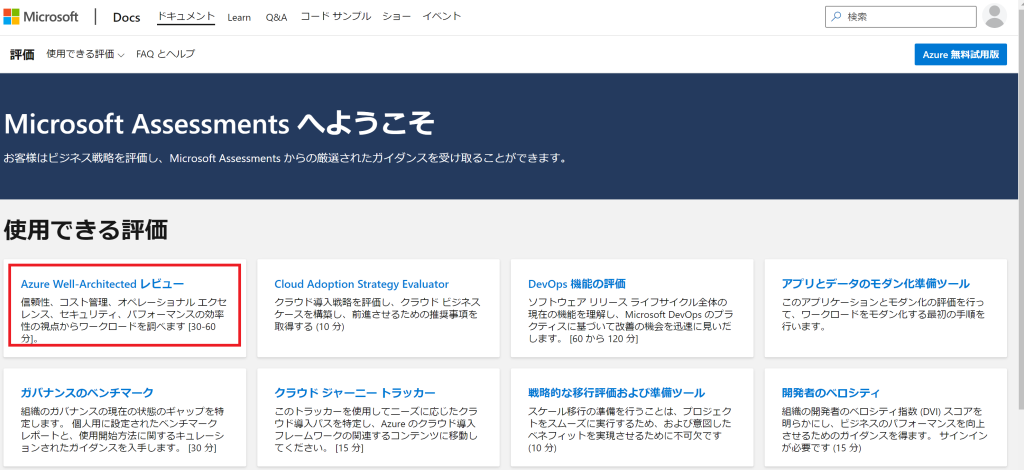
Task: Open クラウド ジャーニー トラッカー
Action: [x=355, y=392]
